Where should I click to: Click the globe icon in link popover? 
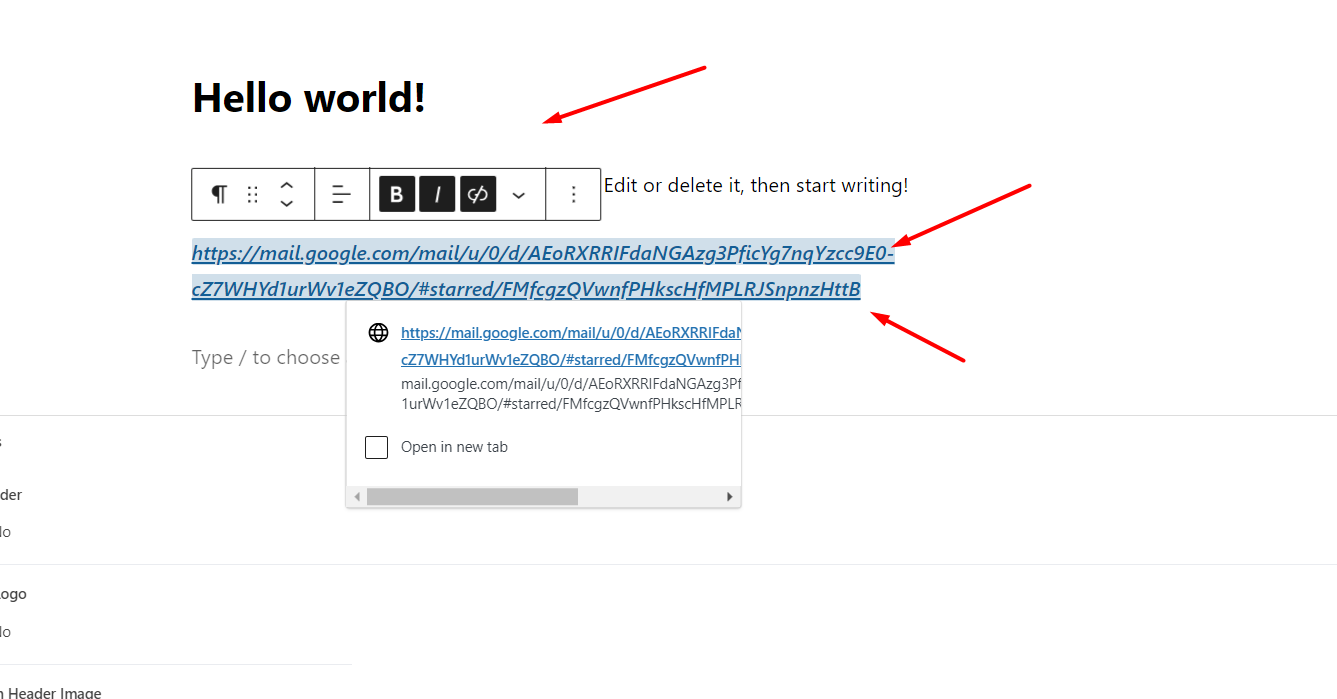[378, 333]
